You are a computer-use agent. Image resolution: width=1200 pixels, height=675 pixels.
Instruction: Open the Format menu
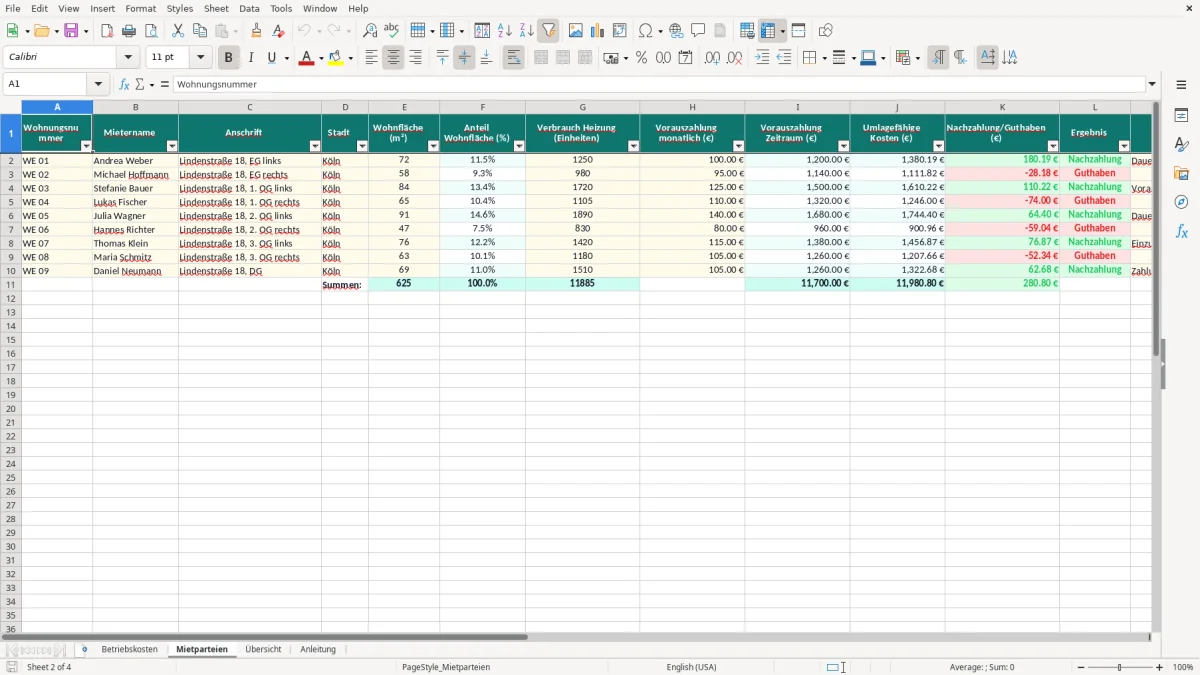coord(140,8)
